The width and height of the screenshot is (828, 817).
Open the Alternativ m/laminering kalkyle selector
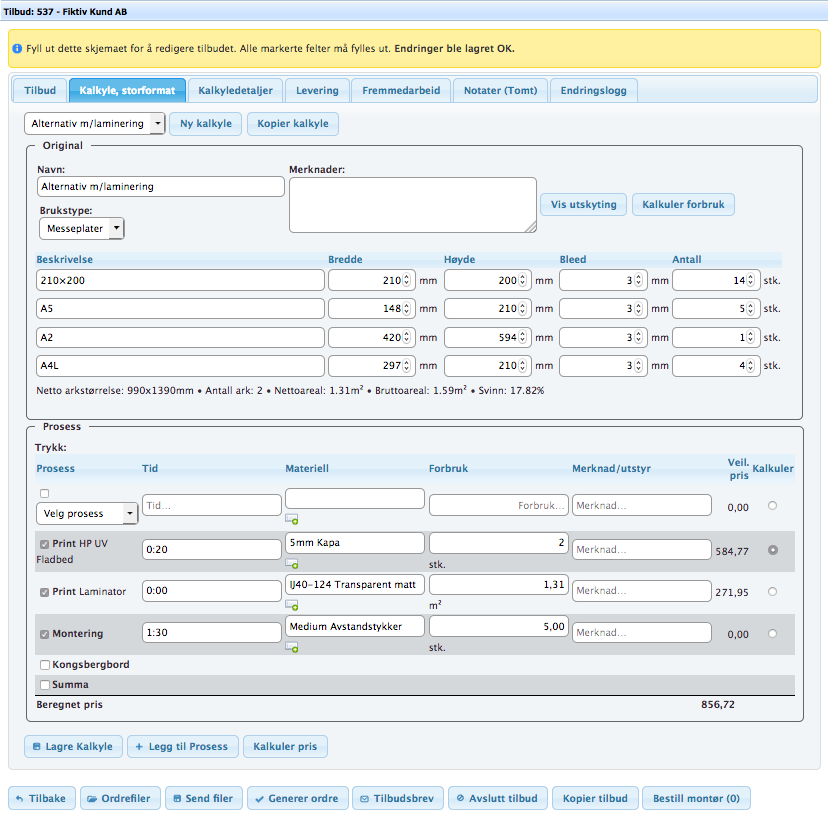tap(96, 124)
